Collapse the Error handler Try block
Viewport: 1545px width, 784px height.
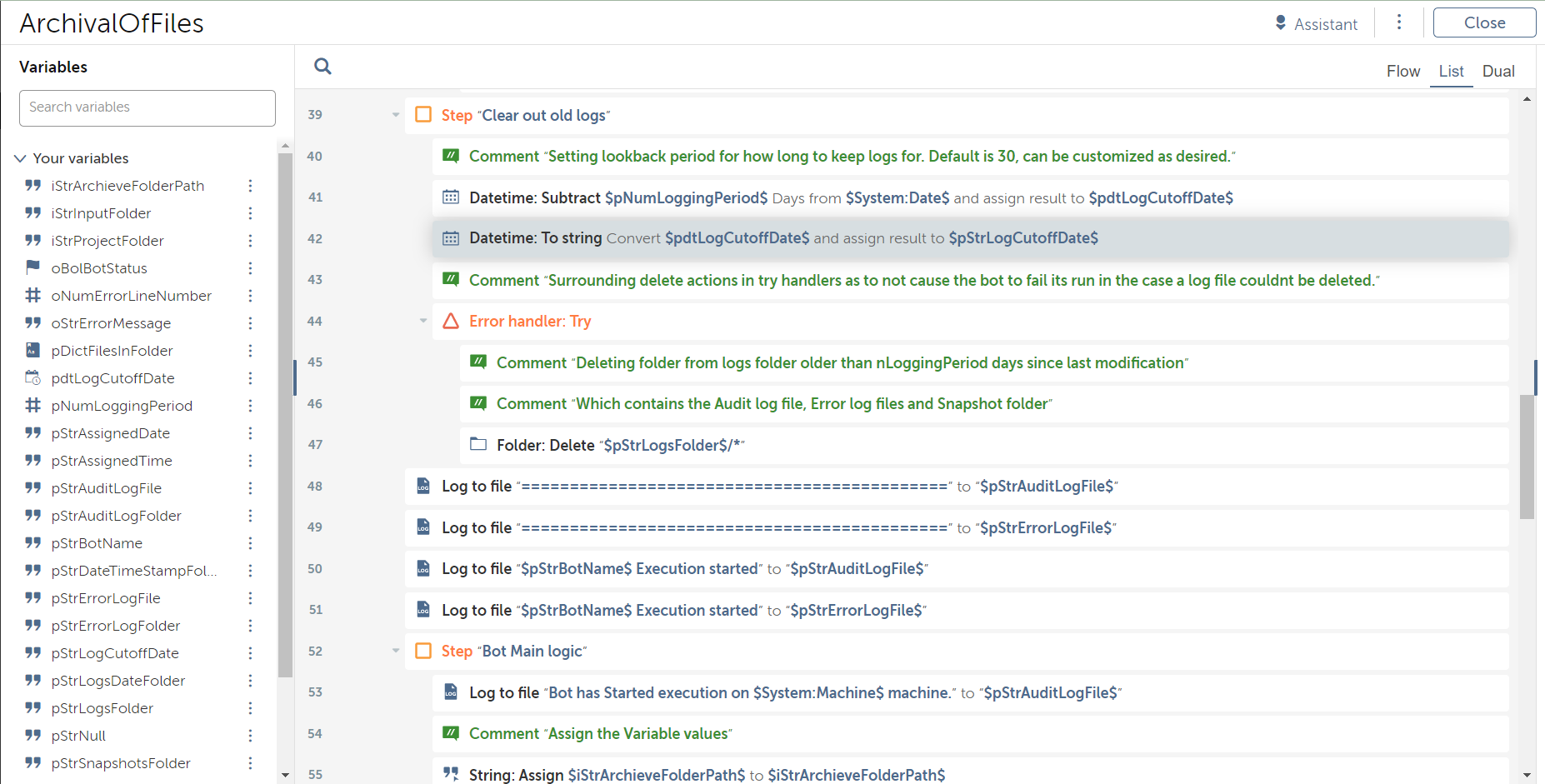pyautogui.click(x=423, y=322)
